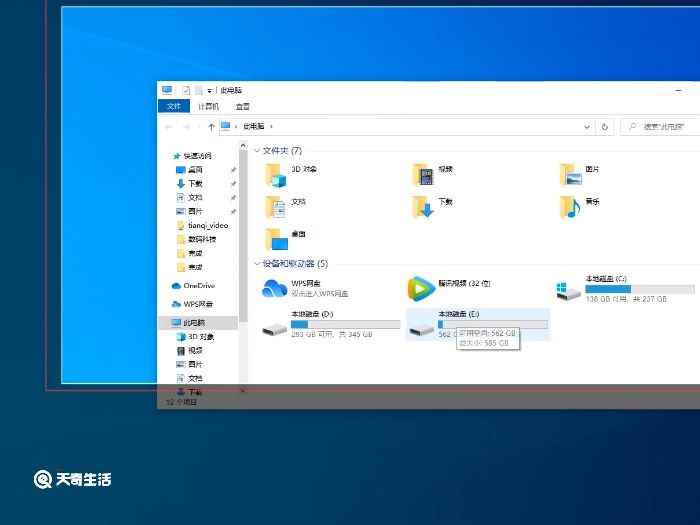Select 快速访问 in the sidebar
The height and width of the screenshot is (525, 700).
[x=197, y=156]
